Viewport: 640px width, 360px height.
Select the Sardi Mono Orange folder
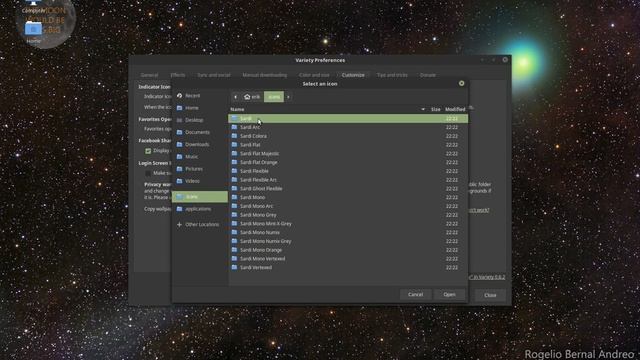(x=348, y=250)
